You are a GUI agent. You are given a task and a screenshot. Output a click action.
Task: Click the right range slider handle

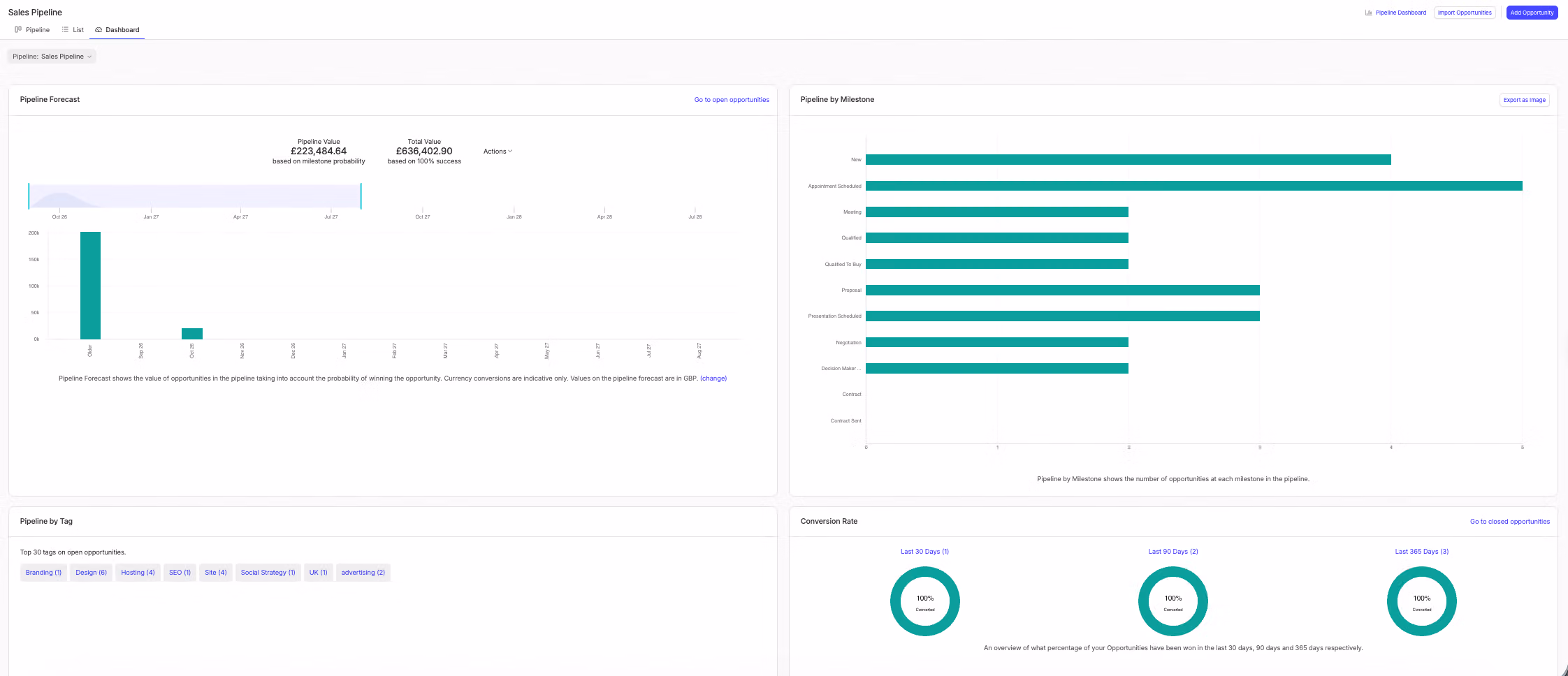click(x=361, y=196)
